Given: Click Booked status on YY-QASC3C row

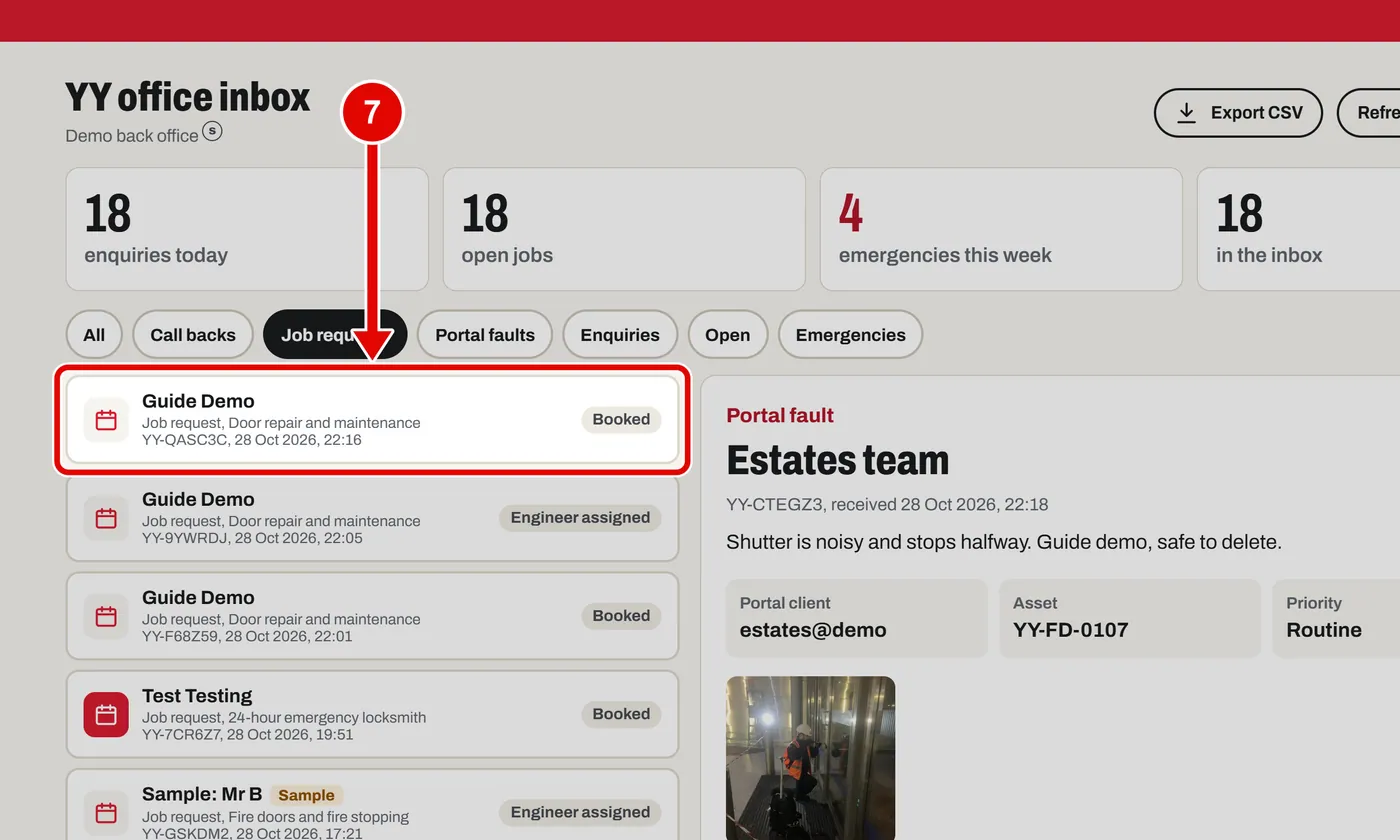Looking at the screenshot, I should [x=621, y=420].
